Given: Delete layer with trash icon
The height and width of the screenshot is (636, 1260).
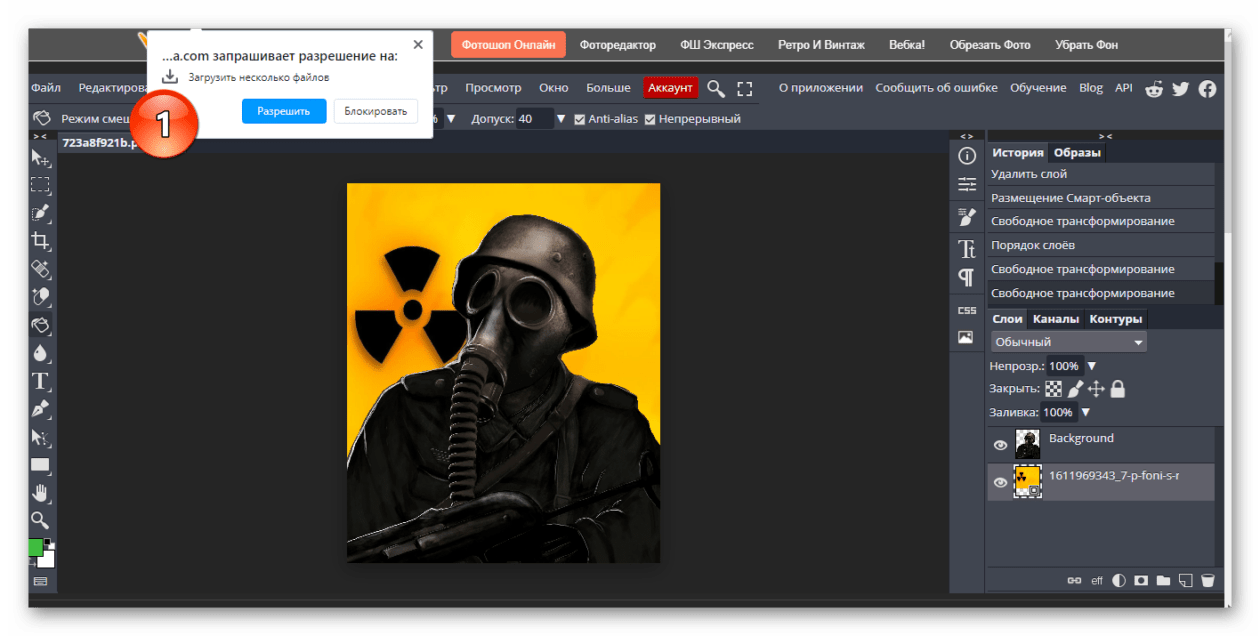Looking at the screenshot, I should click(x=1208, y=580).
